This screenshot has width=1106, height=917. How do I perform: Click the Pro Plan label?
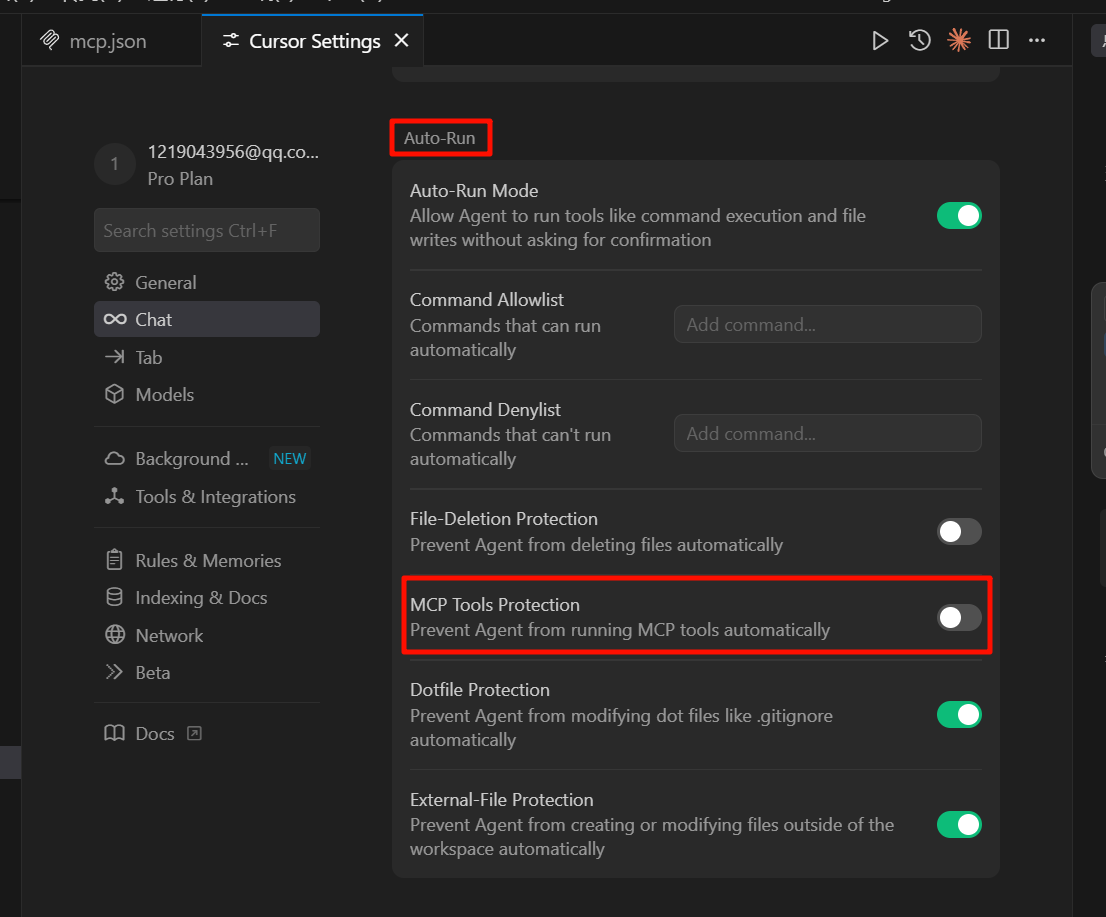(x=180, y=179)
